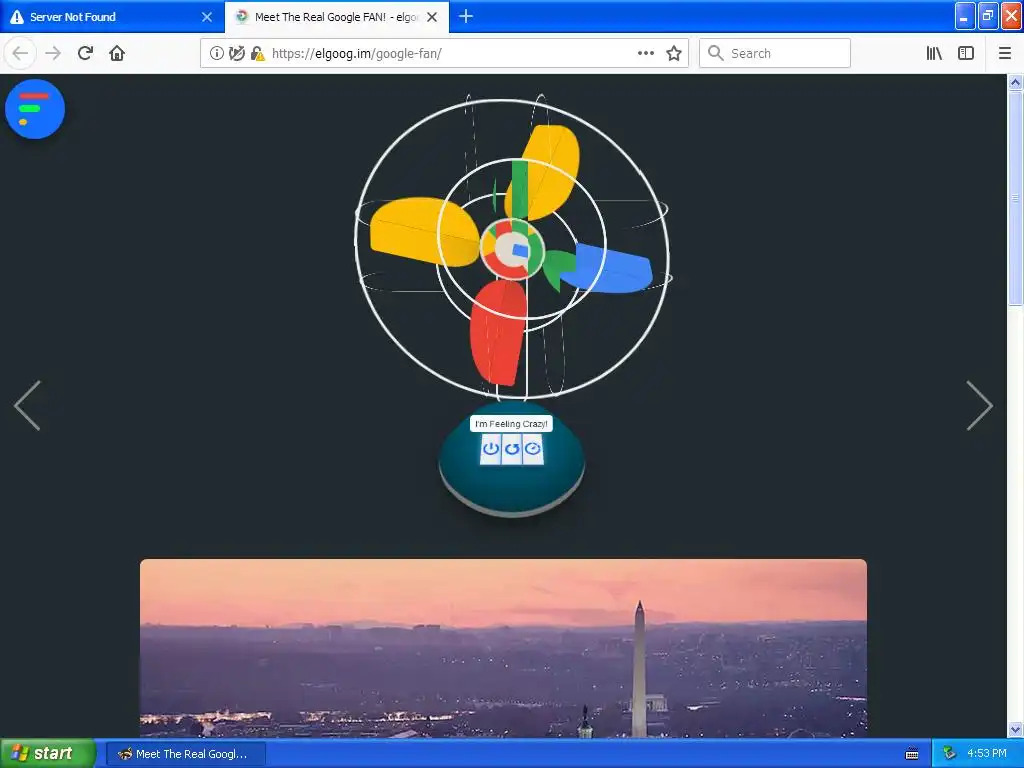
Task: Click the red bottom fan blade
Action: (498, 332)
